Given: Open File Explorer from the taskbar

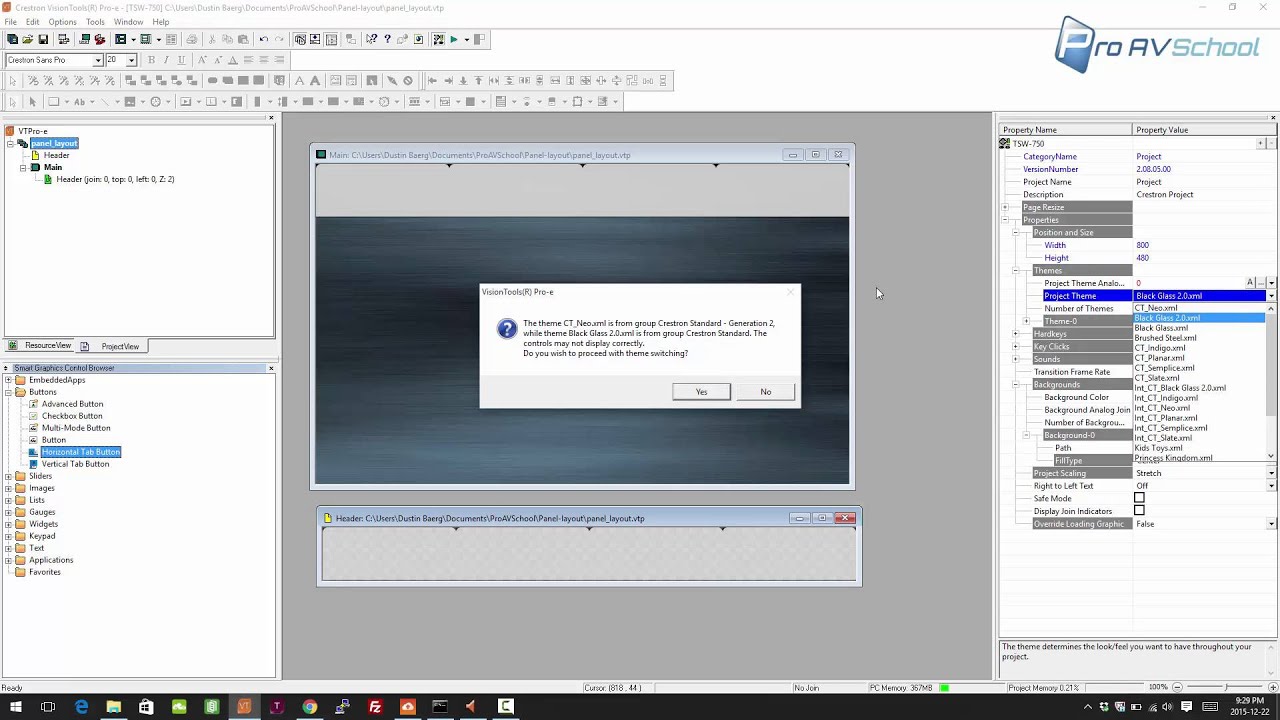Looking at the screenshot, I should click(x=114, y=707).
